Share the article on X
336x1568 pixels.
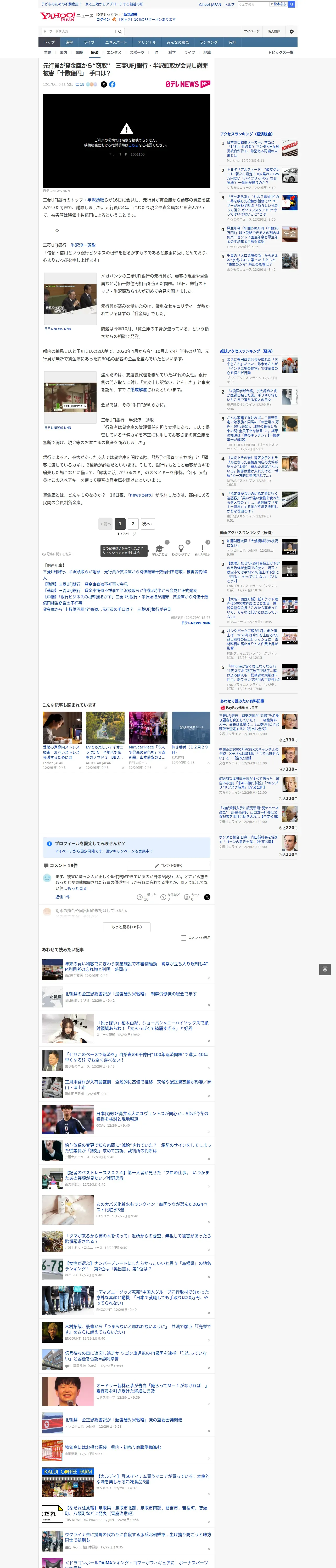pyautogui.click(x=104, y=85)
